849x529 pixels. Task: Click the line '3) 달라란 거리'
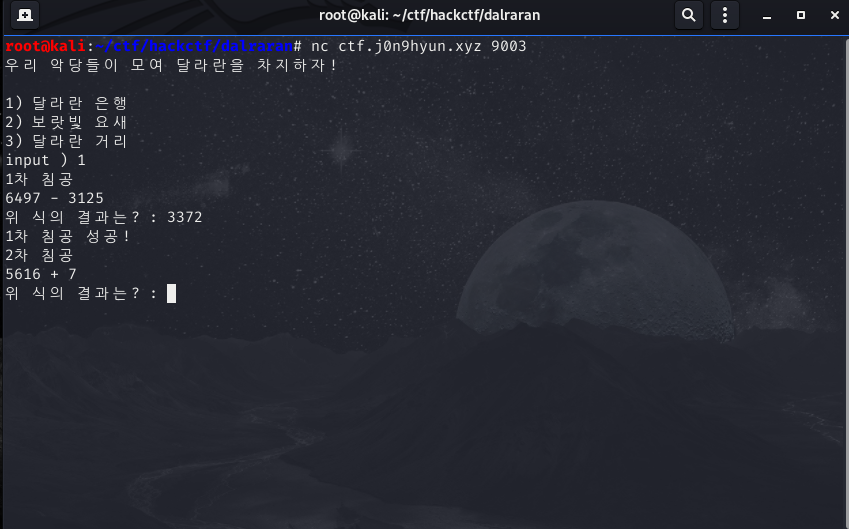click(x=66, y=141)
